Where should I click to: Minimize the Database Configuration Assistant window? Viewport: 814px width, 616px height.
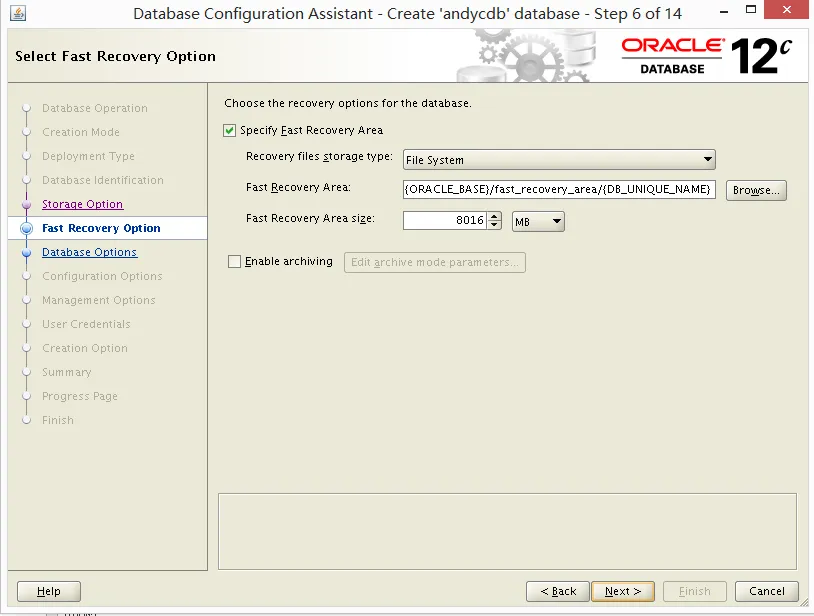(724, 10)
